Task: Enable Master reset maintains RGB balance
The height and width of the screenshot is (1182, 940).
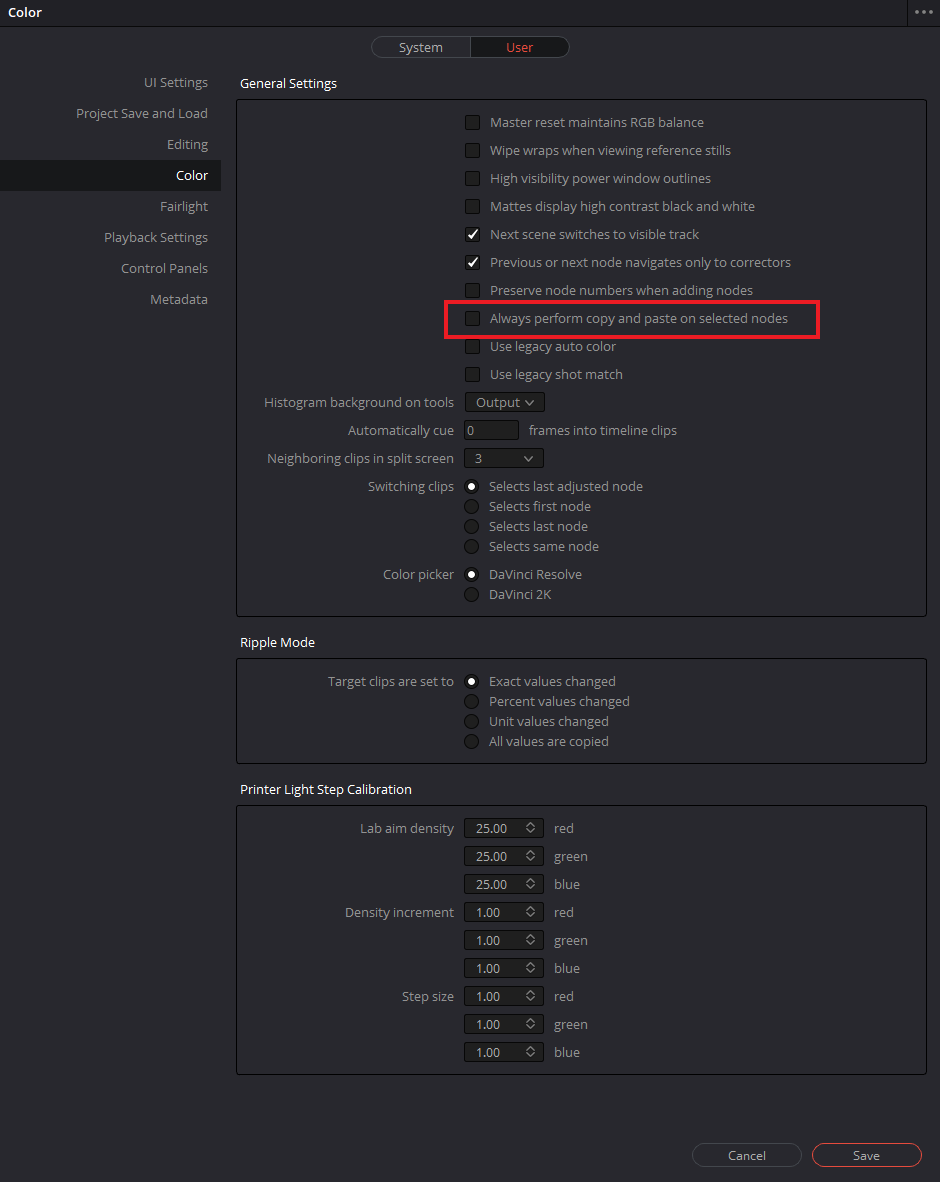Action: (x=473, y=122)
